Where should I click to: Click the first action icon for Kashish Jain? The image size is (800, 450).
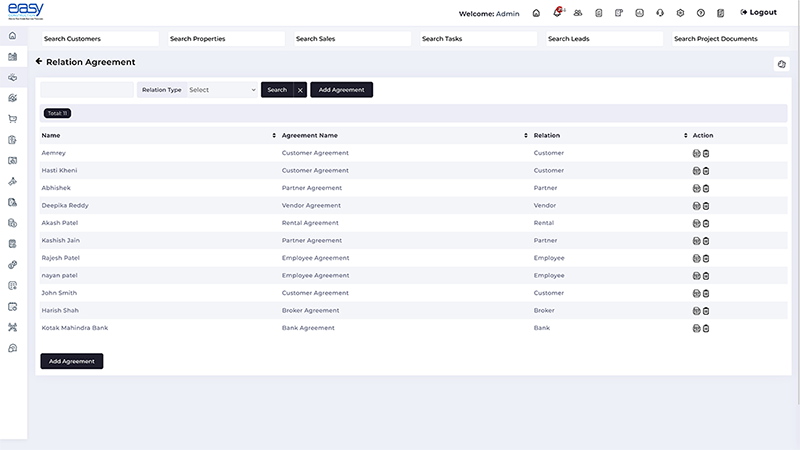point(696,241)
